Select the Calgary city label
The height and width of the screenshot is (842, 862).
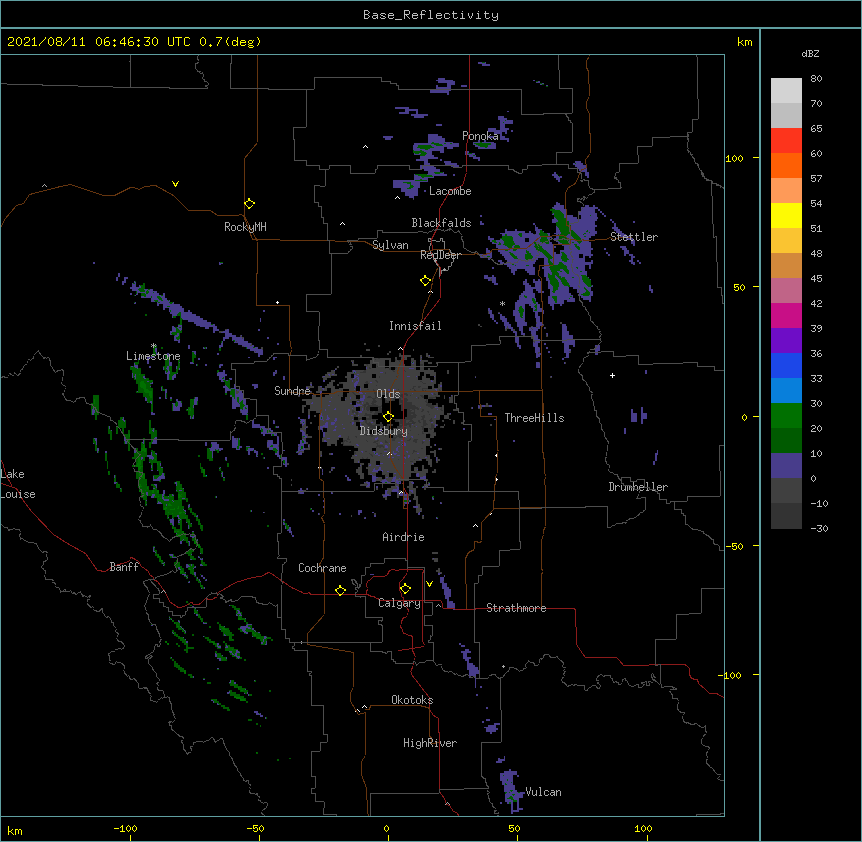[399, 603]
